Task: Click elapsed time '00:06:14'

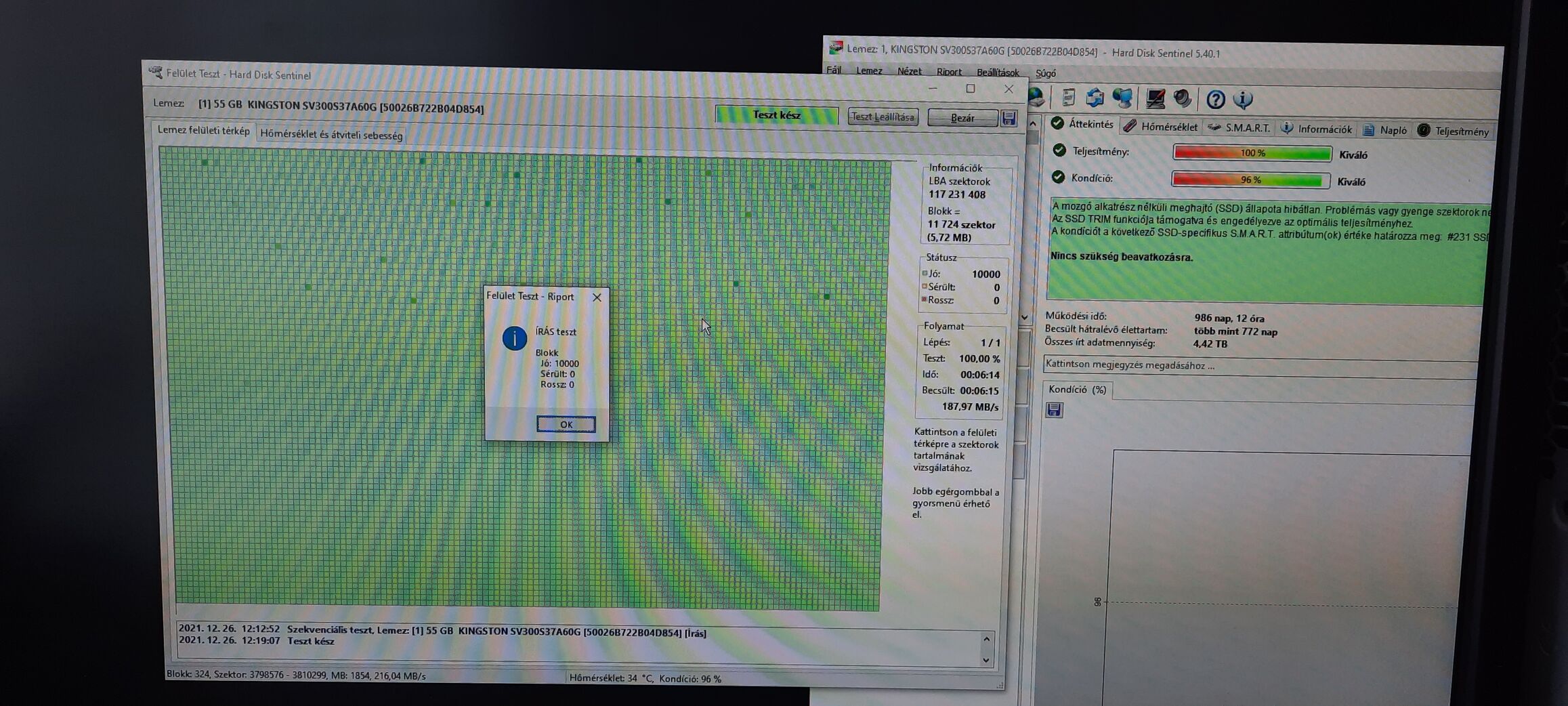Action: click(979, 375)
